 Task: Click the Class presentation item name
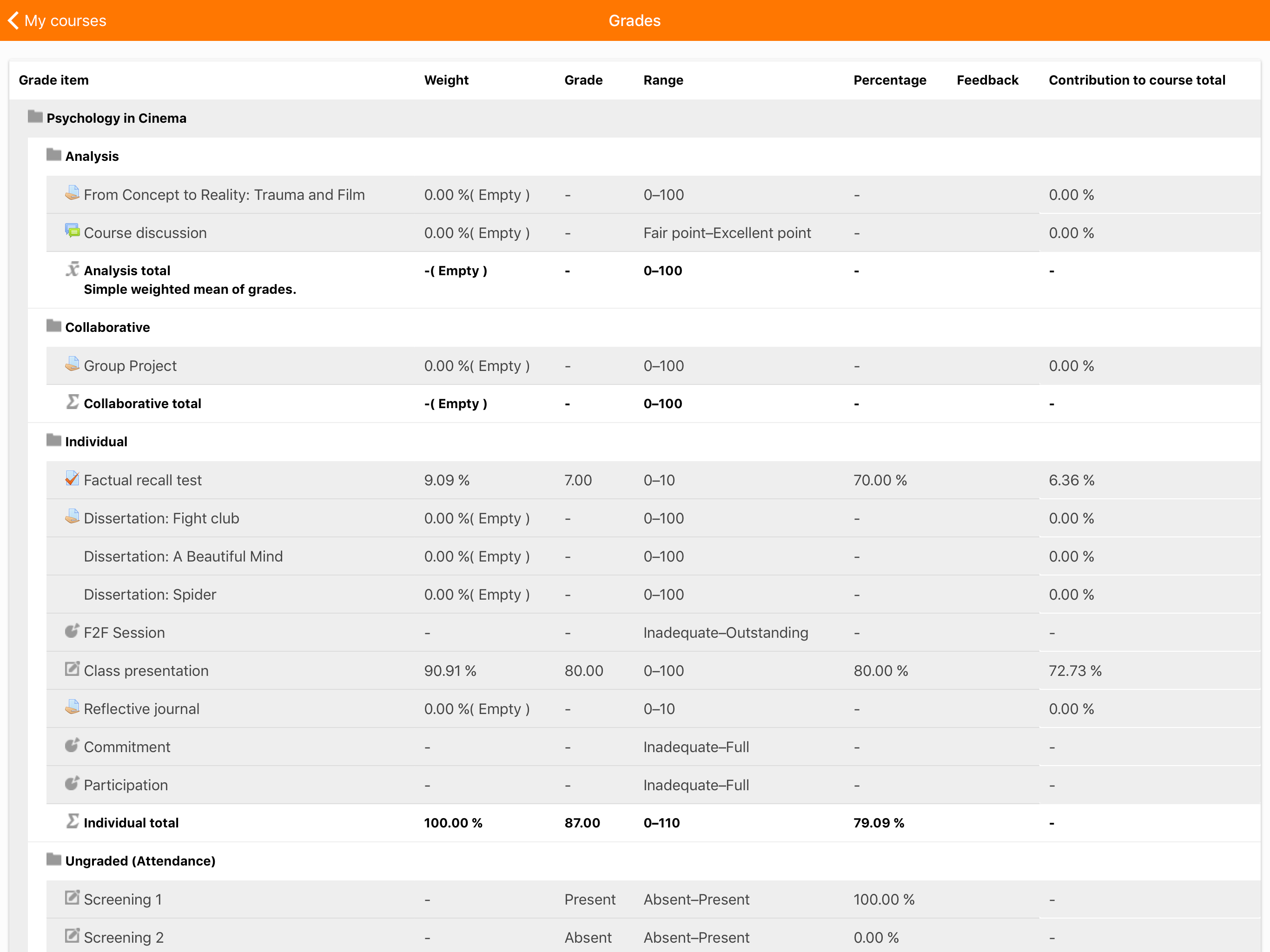point(146,671)
